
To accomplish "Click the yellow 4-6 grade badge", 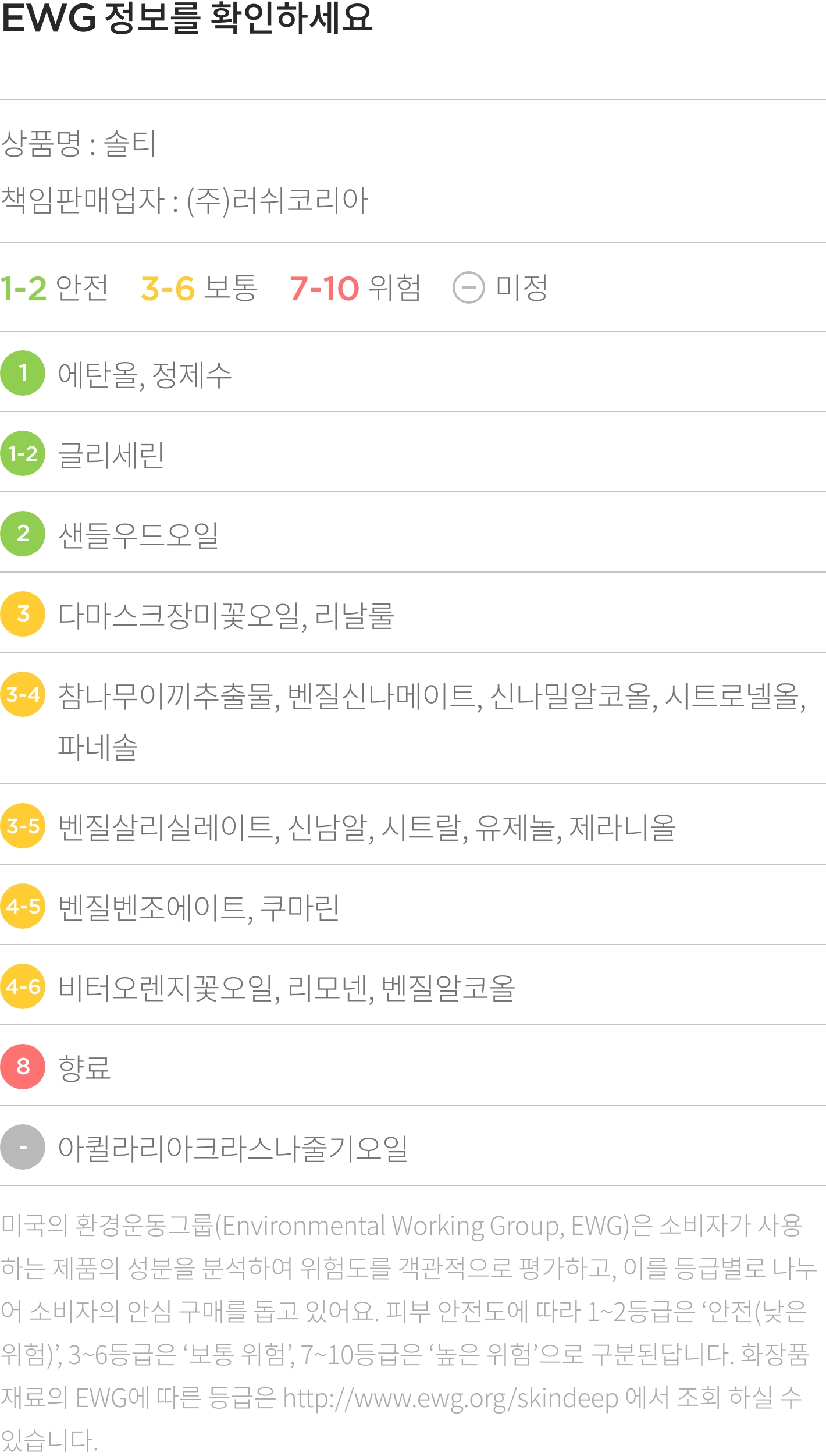I will click(23, 986).
